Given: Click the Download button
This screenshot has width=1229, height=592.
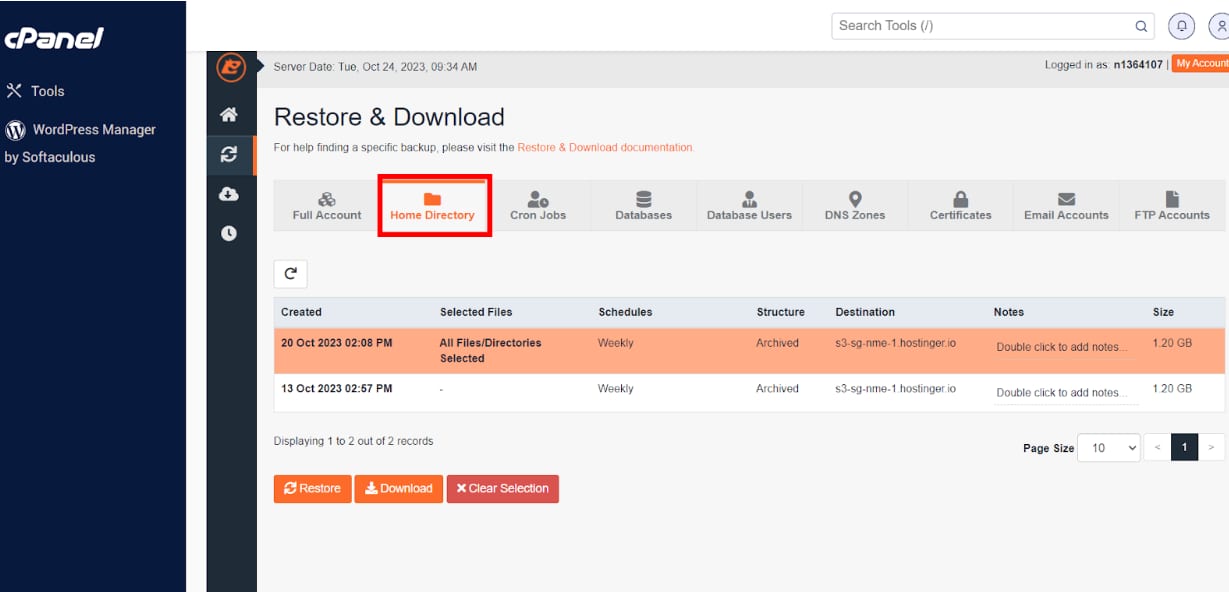Looking at the screenshot, I should click(398, 488).
